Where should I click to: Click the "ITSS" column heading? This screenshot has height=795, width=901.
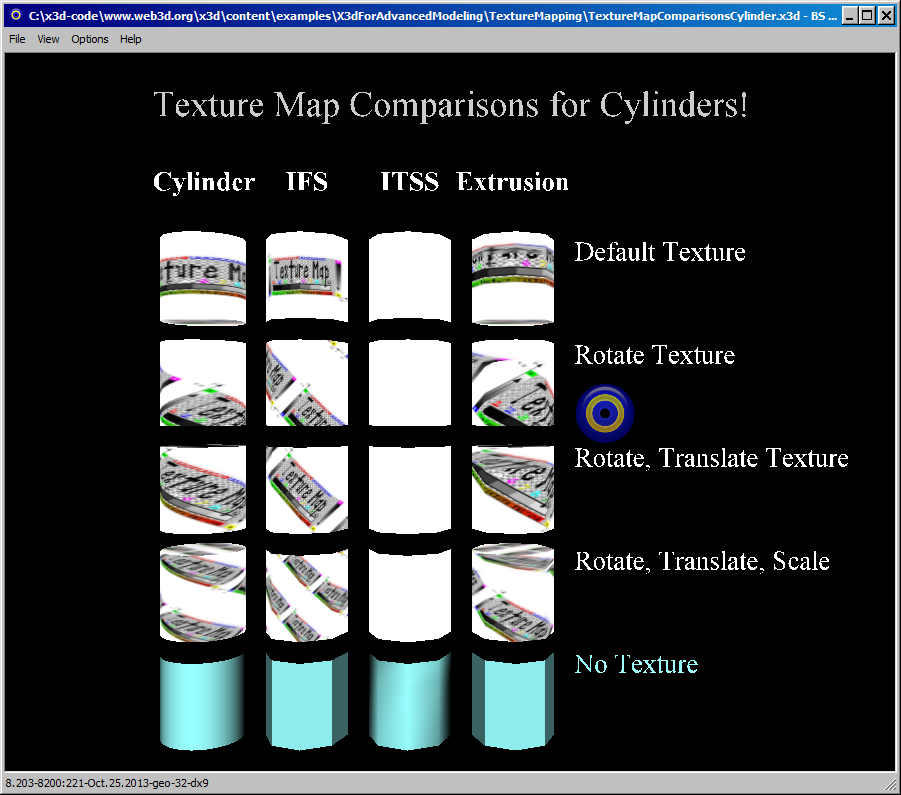click(x=410, y=182)
